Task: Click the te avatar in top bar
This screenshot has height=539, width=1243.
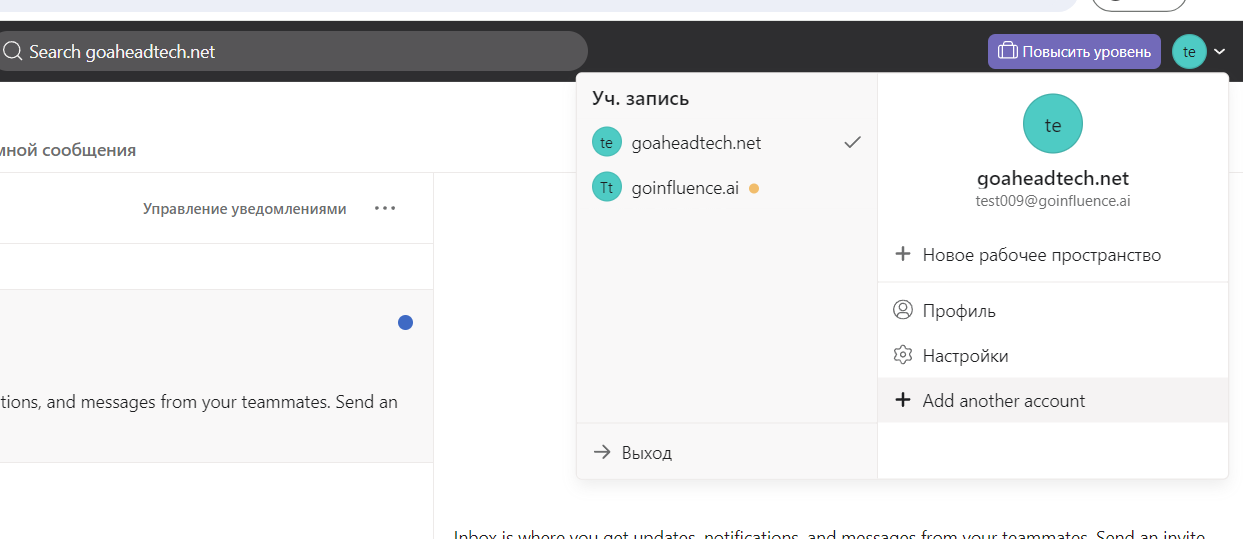Action: (1189, 51)
